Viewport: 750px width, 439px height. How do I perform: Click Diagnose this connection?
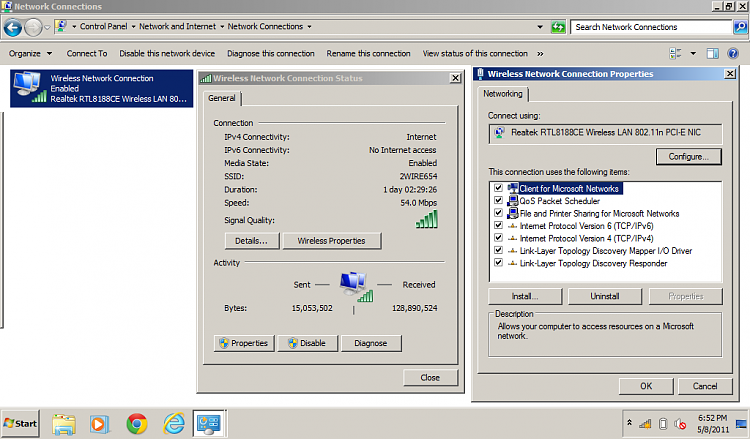point(271,54)
